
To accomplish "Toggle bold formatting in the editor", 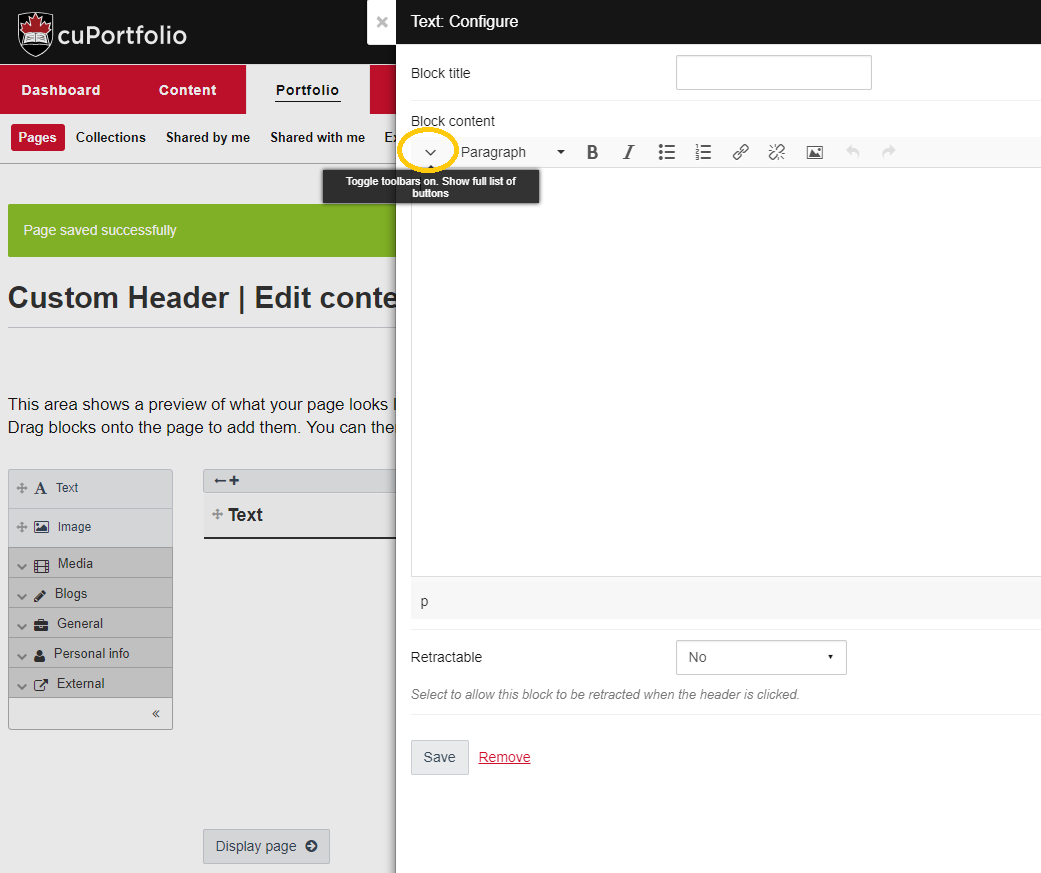I will [x=592, y=152].
